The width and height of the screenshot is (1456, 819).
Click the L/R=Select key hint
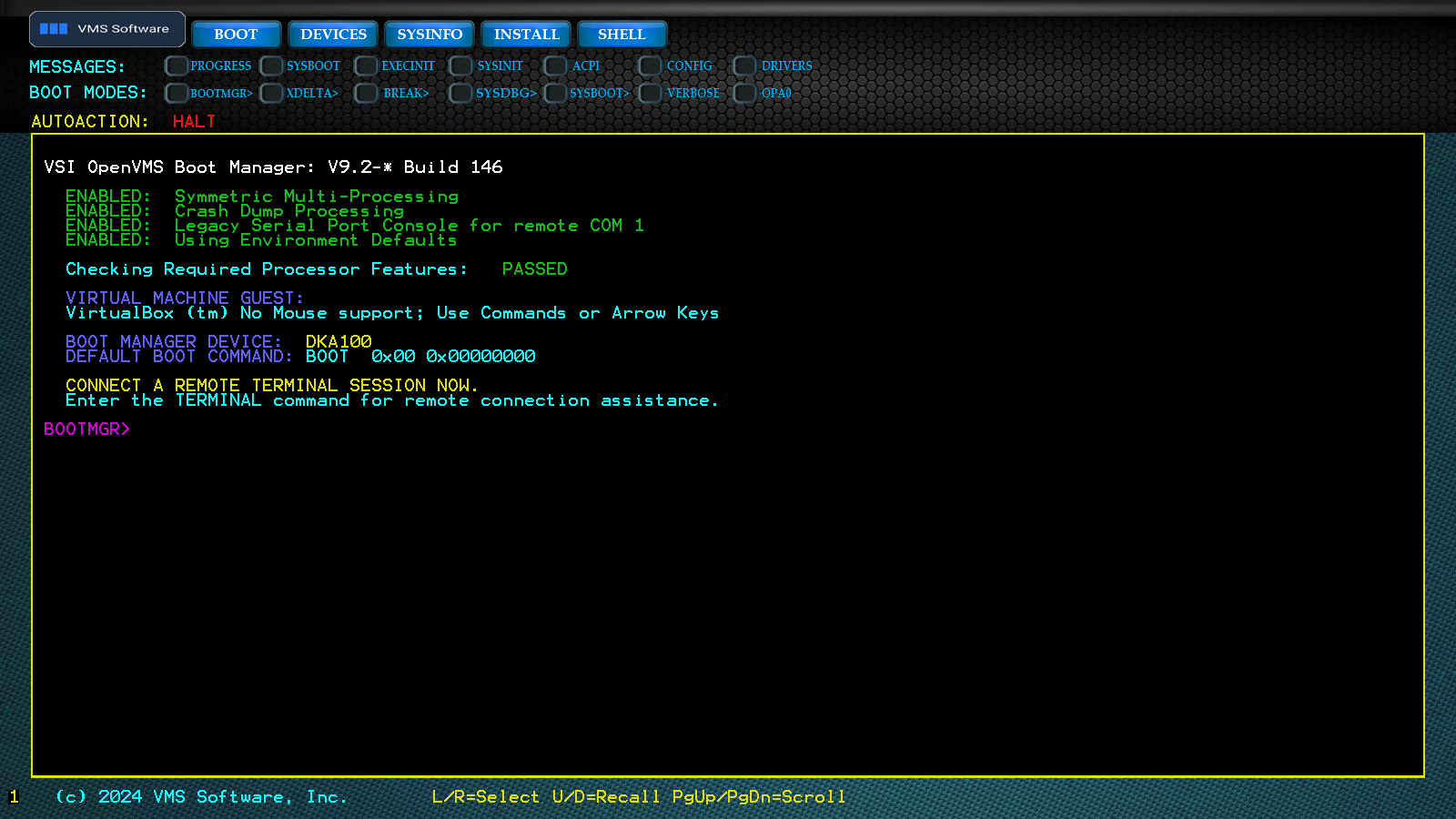click(x=485, y=797)
